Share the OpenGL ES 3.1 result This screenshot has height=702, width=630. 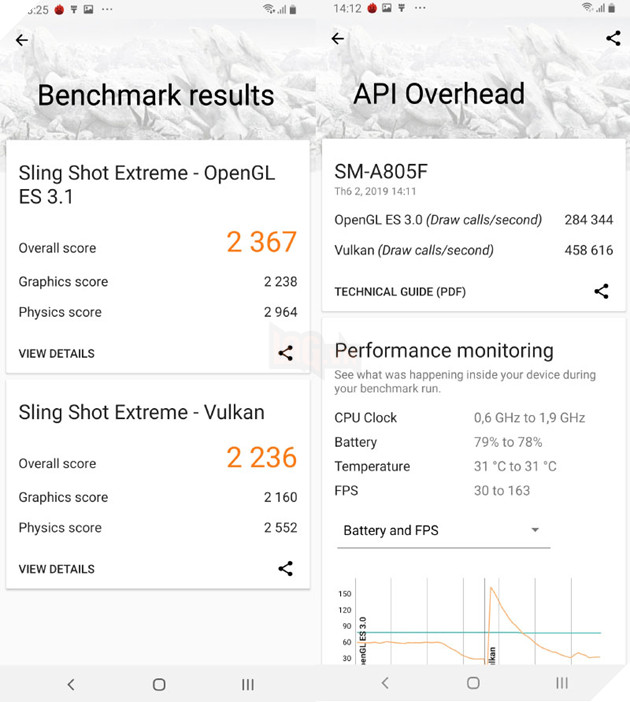click(x=286, y=353)
